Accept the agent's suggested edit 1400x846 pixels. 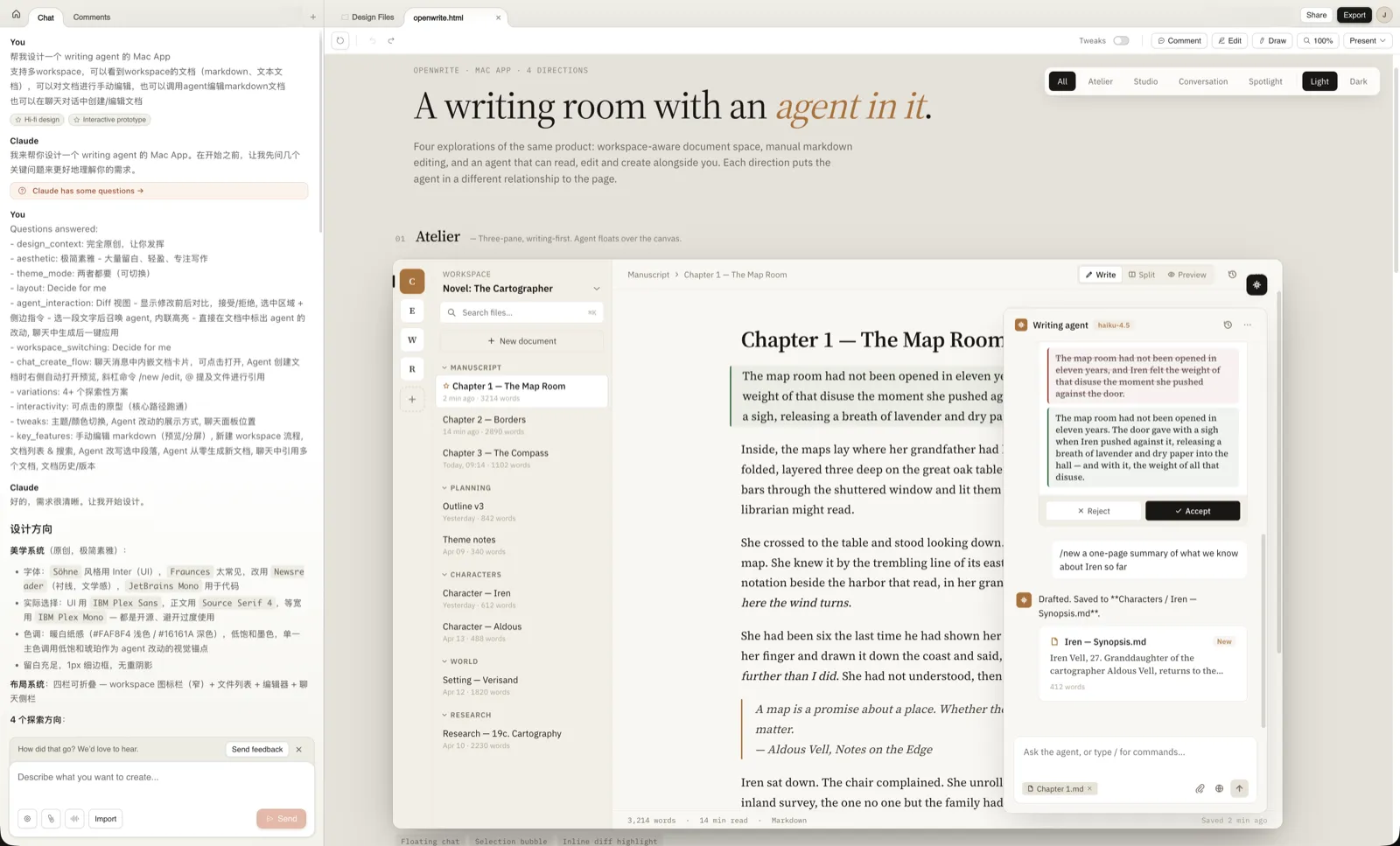tap(1192, 511)
